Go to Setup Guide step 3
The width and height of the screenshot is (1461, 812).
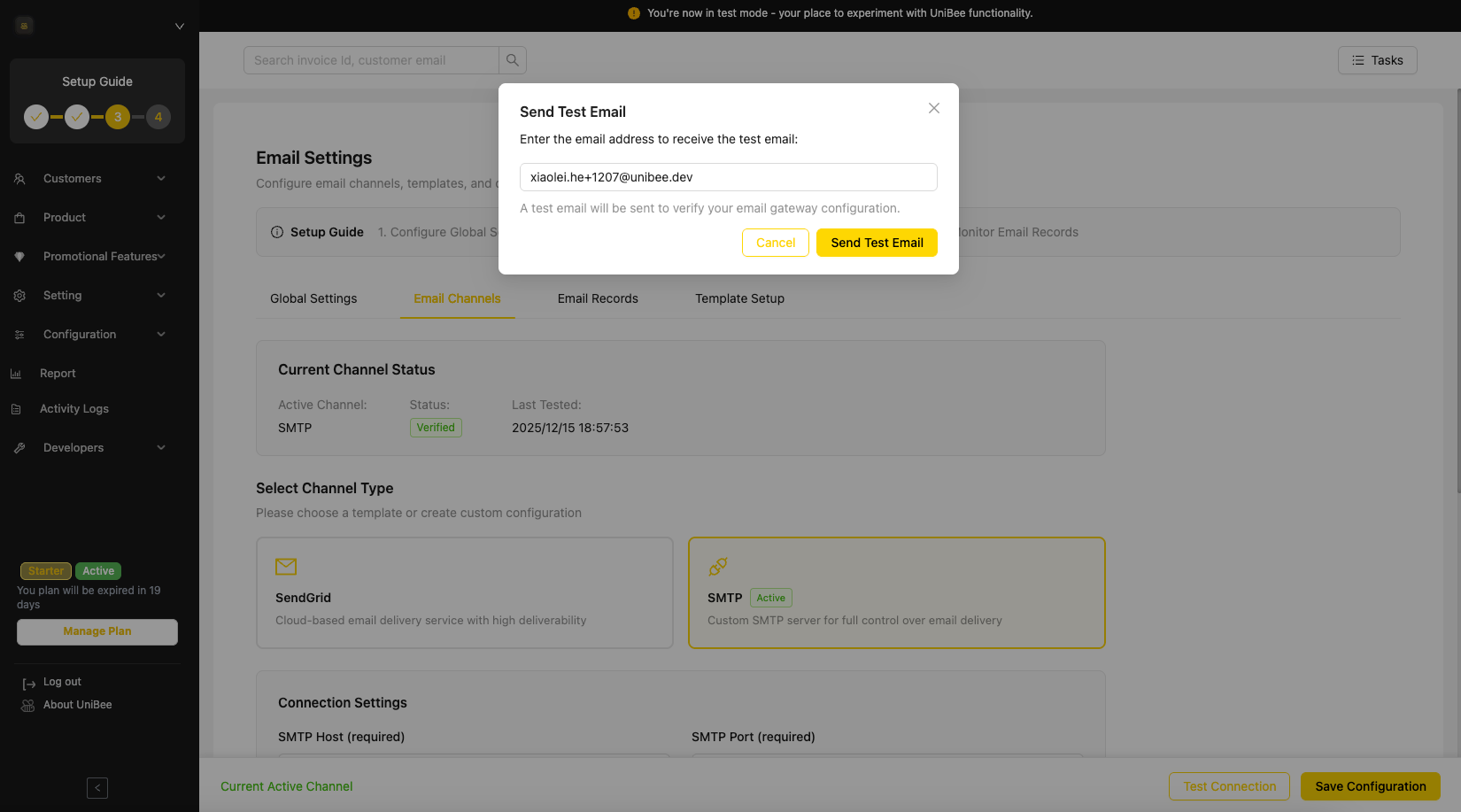[118, 117]
